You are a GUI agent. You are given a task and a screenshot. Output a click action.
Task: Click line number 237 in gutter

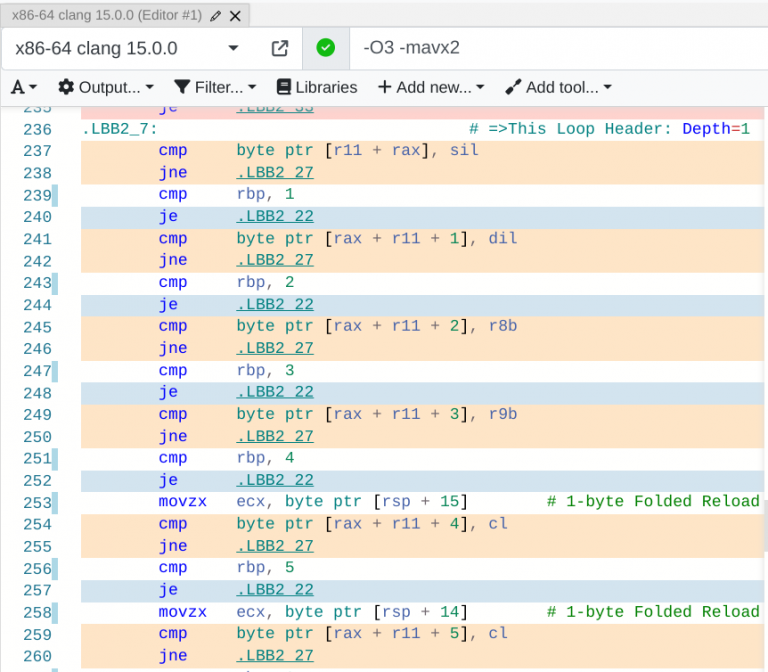pyautogui.click(x=37, y=151)
